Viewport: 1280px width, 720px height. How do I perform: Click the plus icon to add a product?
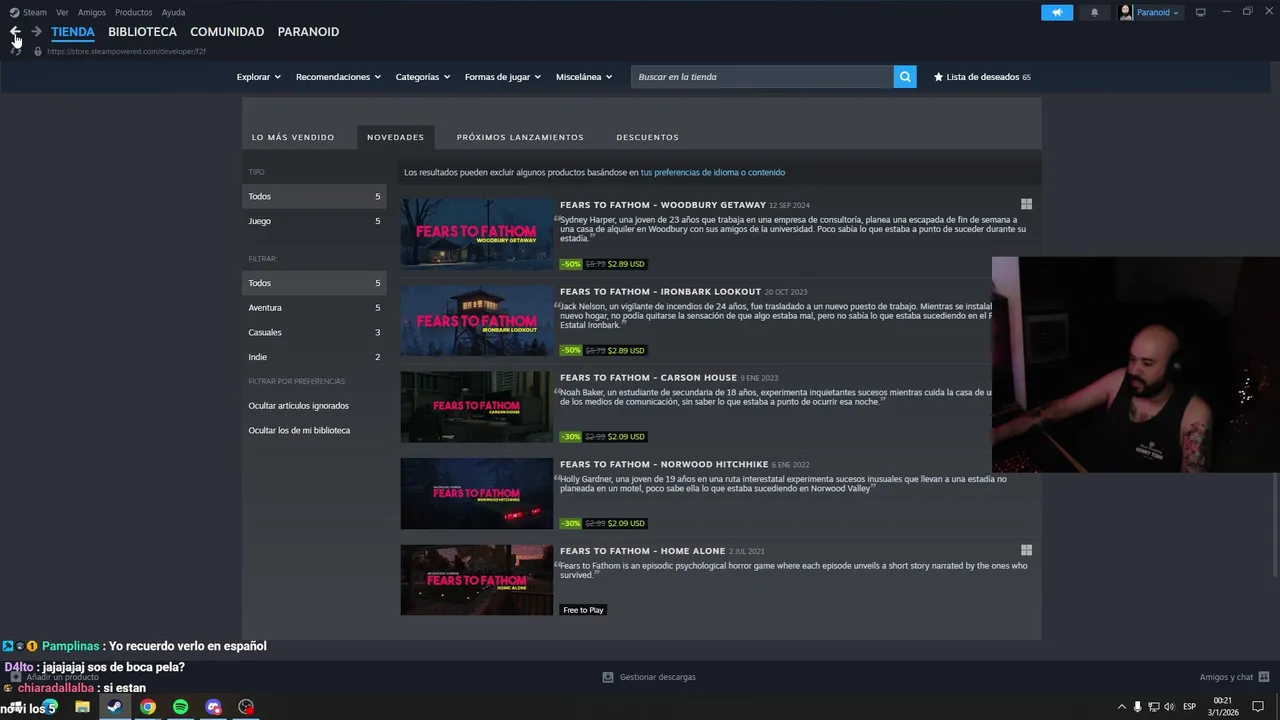coord(15,677)
